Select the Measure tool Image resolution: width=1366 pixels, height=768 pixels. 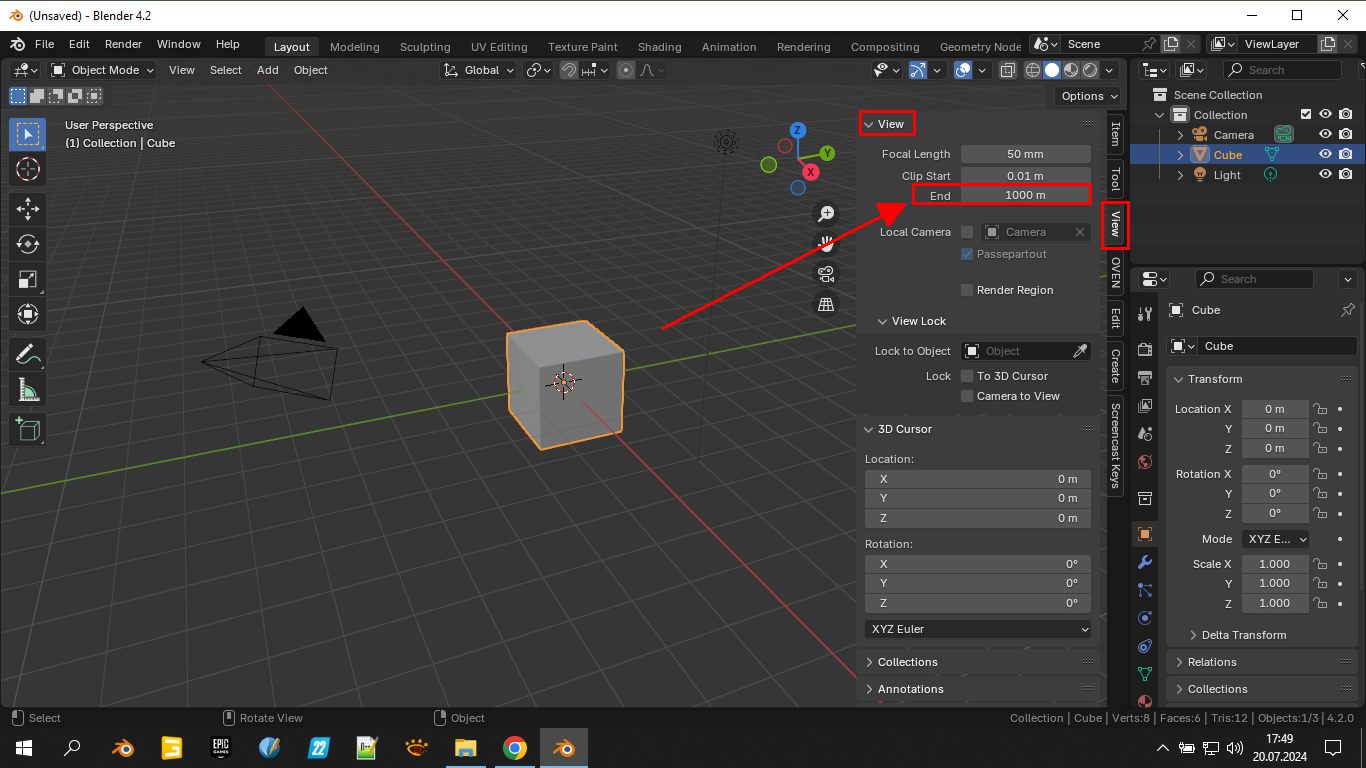coord(28,389)
